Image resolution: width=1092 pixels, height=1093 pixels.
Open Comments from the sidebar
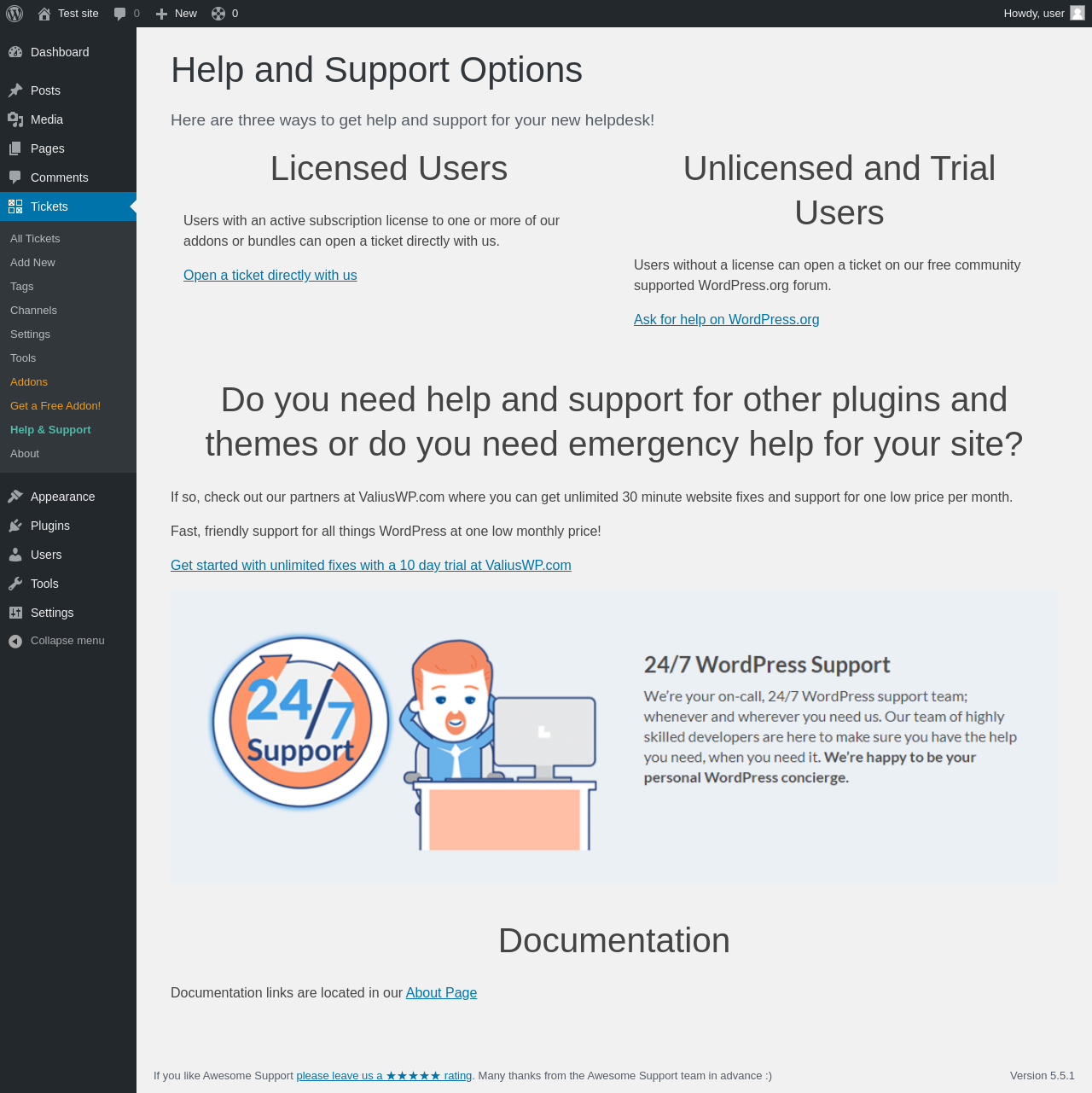coord(68,177)
